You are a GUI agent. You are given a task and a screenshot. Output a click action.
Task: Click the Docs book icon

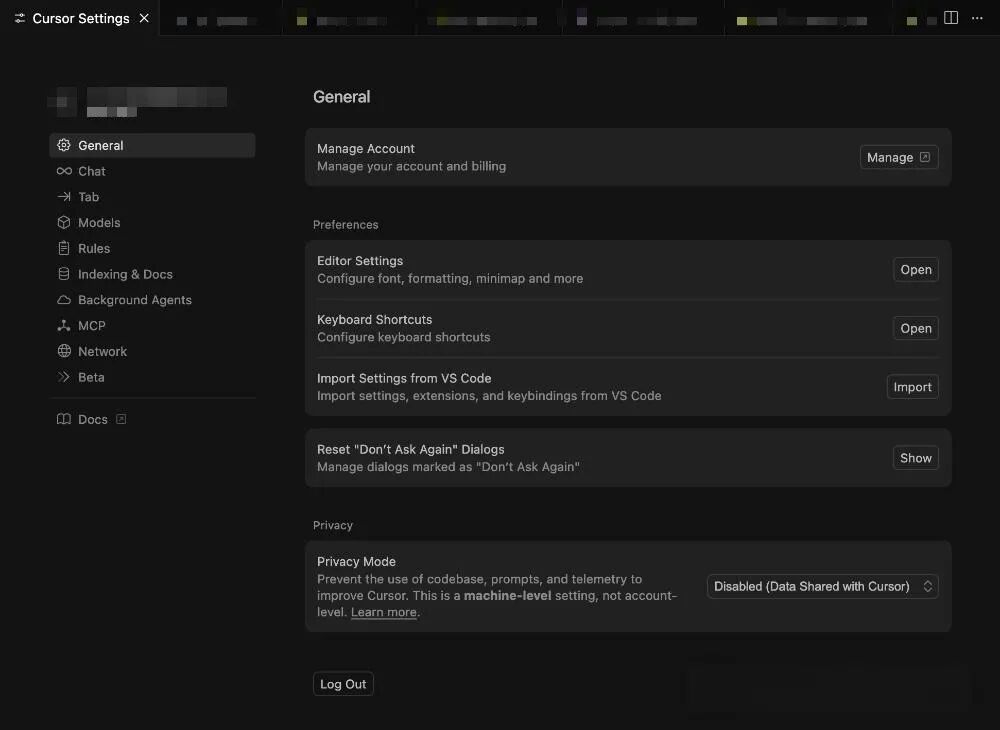click(x=64, y=419)
